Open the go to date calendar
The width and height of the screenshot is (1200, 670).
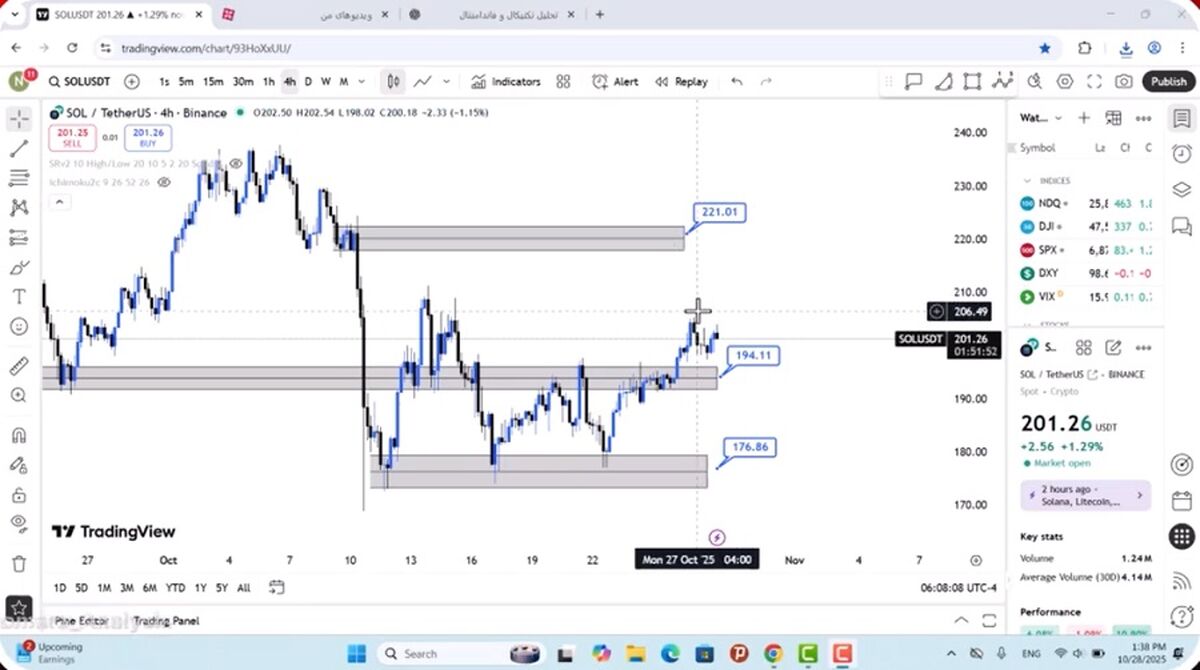tap(277, 588)
